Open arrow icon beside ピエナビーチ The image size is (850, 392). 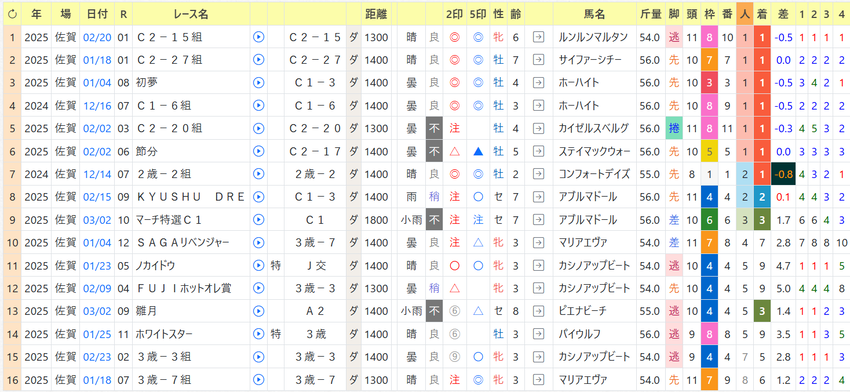pos(538,311)
